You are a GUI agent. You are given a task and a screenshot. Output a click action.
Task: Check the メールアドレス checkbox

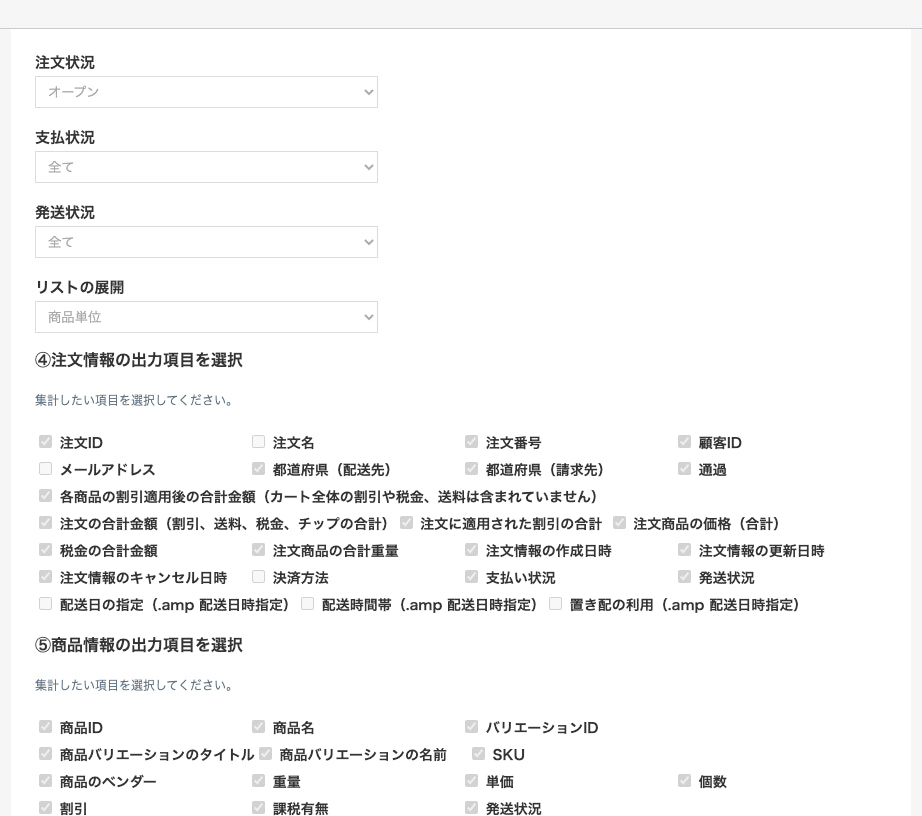(45, 469)
